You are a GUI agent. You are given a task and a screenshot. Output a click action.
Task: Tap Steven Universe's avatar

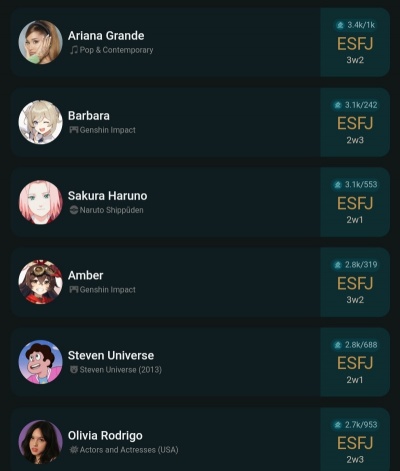click(x=40, y=362)
